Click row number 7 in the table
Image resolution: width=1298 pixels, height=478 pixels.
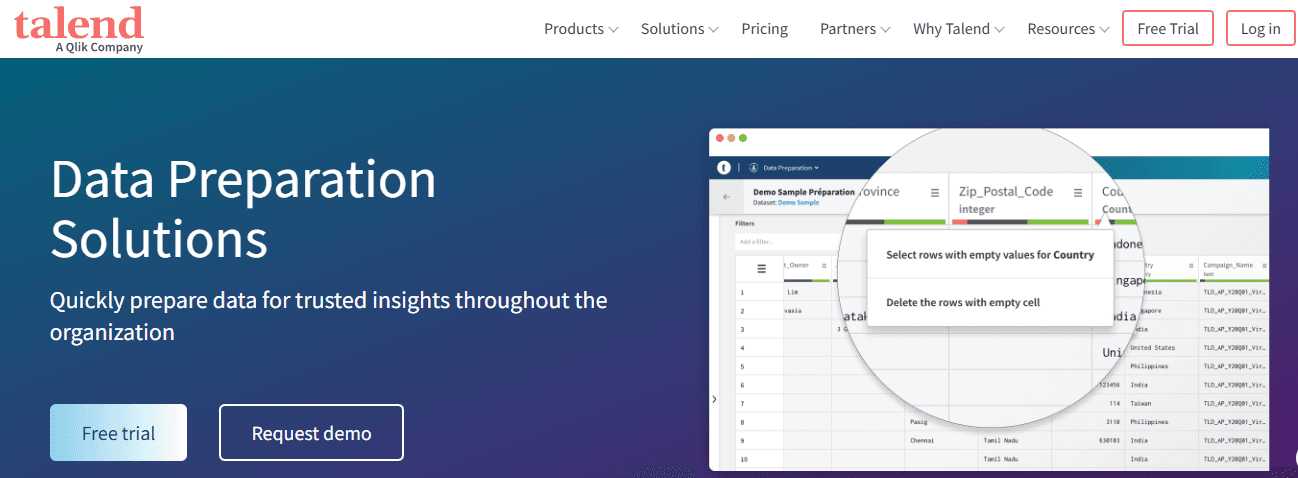[x=742, y=403]
